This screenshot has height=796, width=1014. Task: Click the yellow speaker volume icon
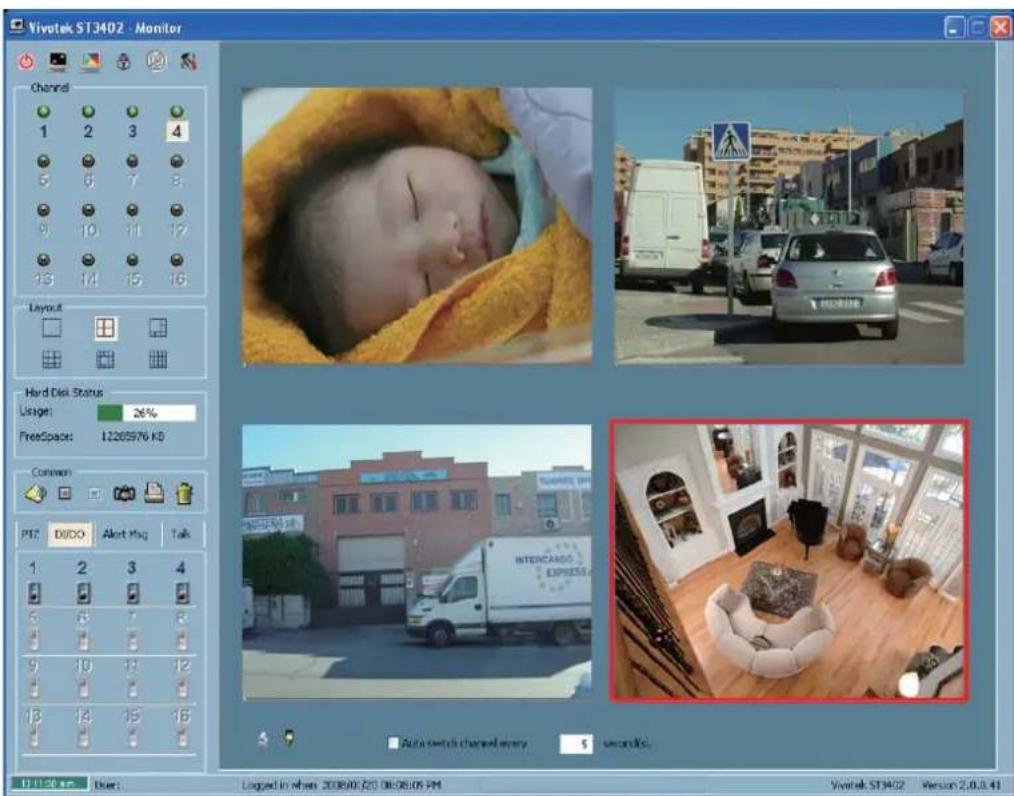[36, 493]
